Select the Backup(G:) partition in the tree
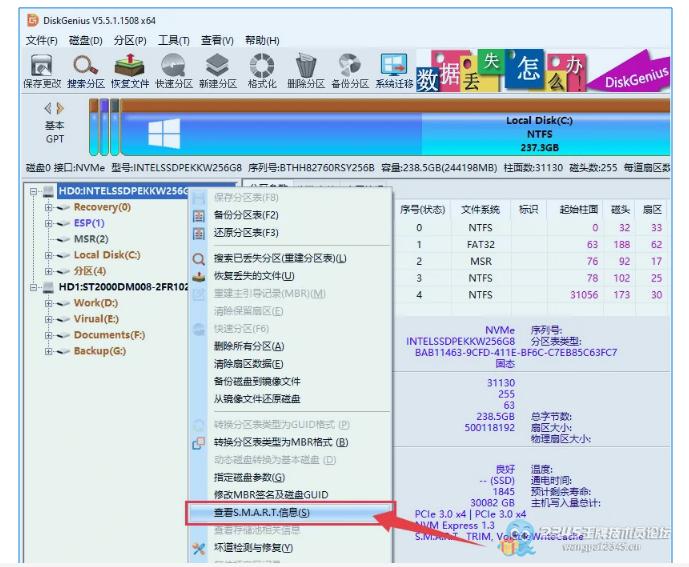 pyautogui.click(x=99, y=351)
